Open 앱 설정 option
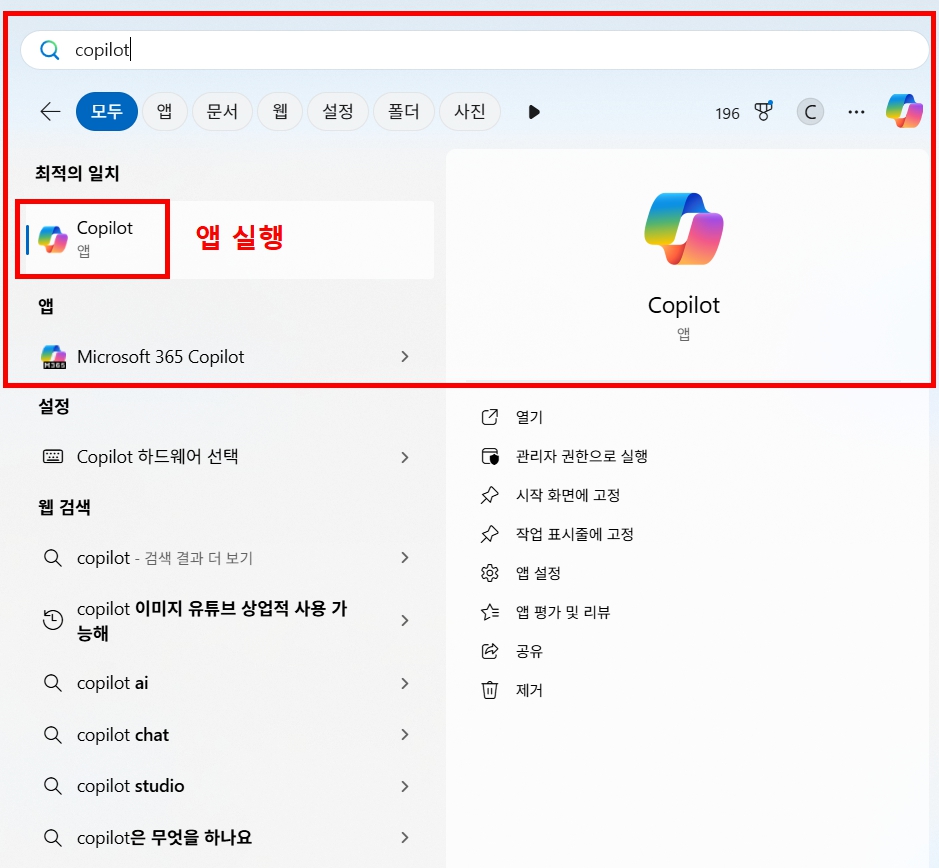 click(538, 573)
